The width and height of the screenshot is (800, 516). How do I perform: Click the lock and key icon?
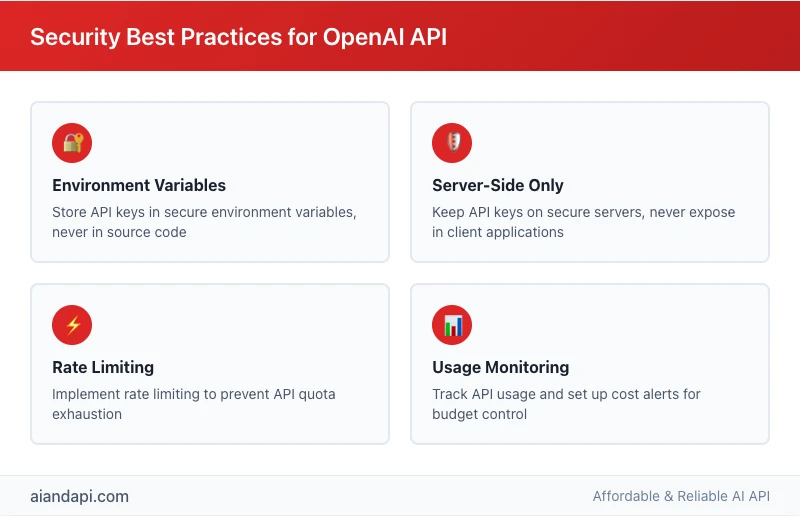(72, 143)
